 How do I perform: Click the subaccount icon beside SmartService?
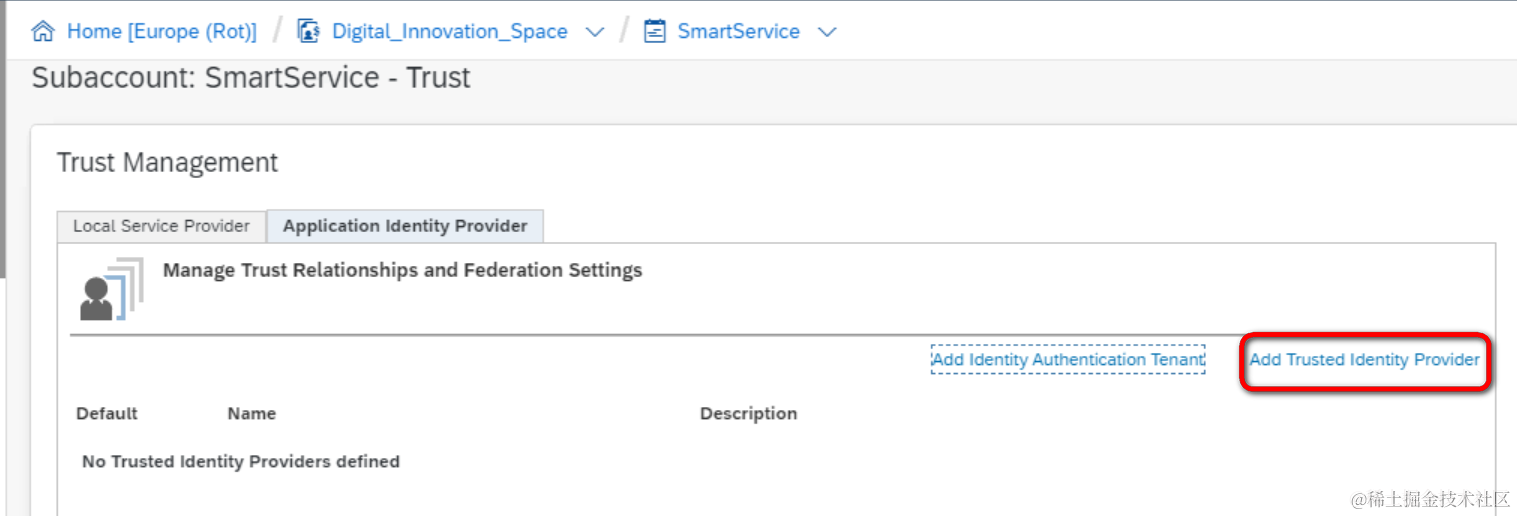coord(655,31)
